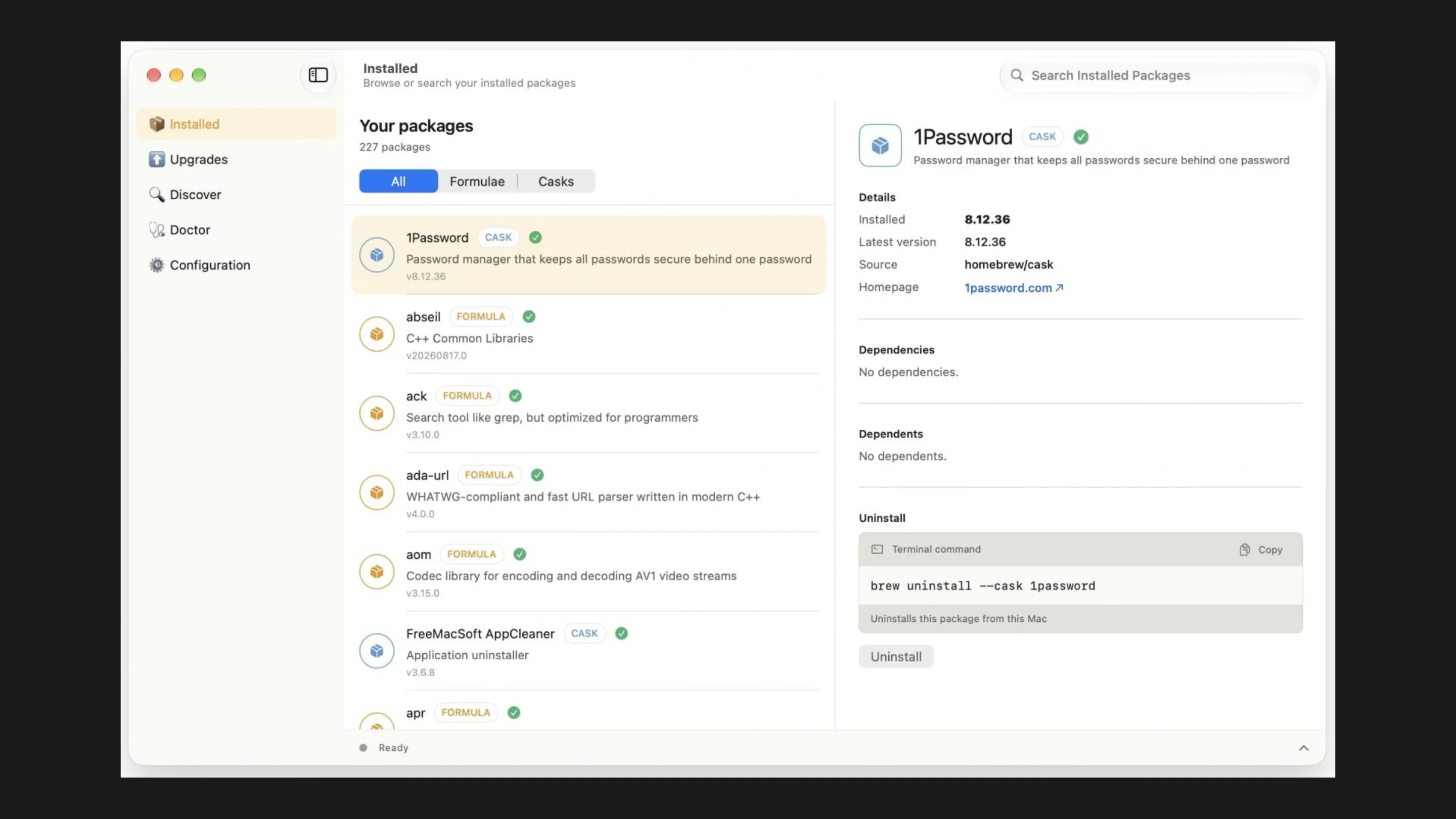The height and width of the screenshot is (819, 1456).
Task: Expand the status bar with the chevron
Action: pyautogui.click(x=1303, y=748)
